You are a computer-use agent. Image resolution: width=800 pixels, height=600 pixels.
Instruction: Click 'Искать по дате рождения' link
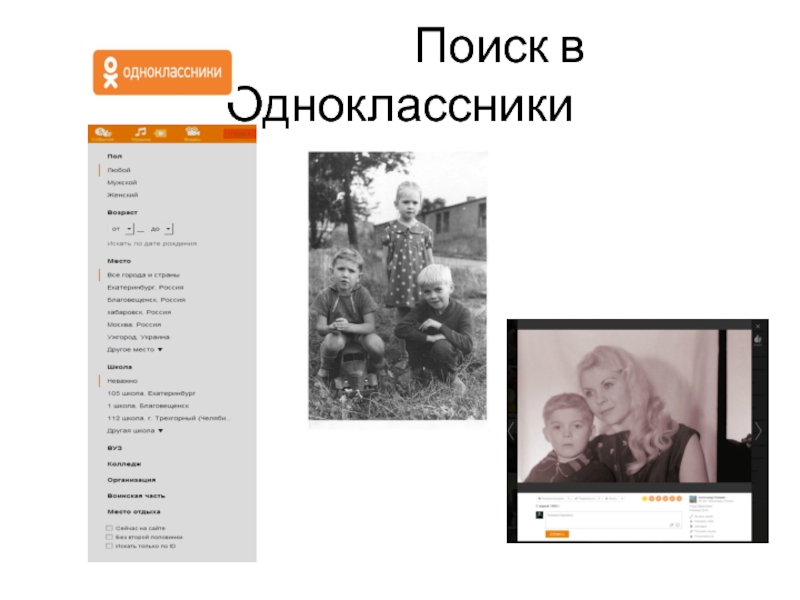[x=152, y=244]
